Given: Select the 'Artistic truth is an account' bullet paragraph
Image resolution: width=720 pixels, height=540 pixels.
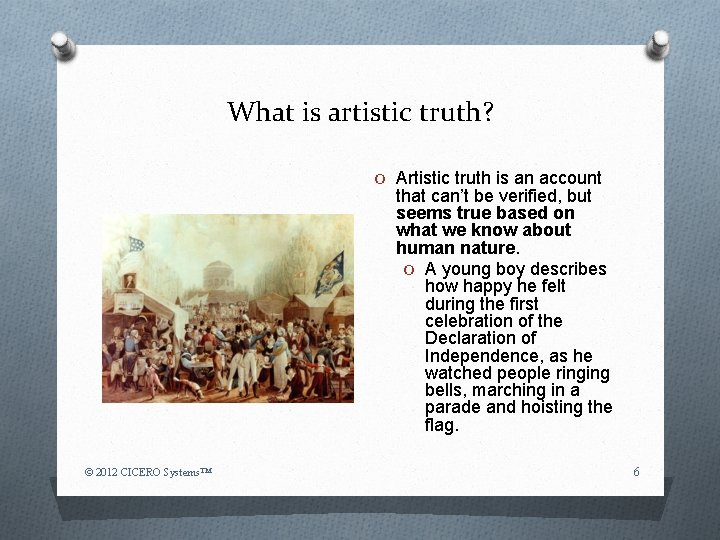Looking at the screenshot, I should pyautogui.click(x=499, y=213).
